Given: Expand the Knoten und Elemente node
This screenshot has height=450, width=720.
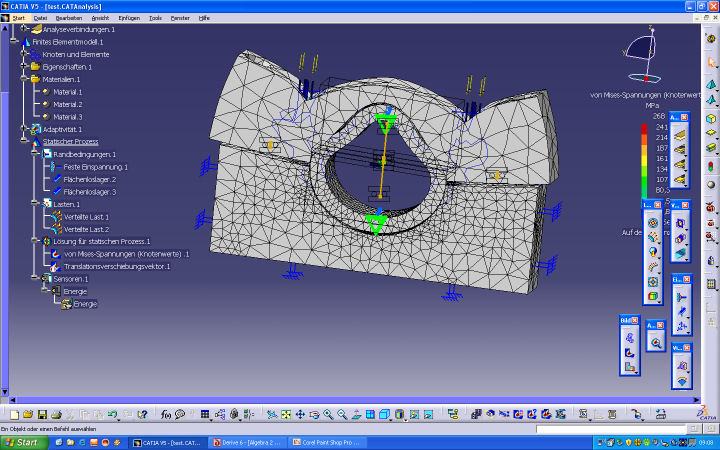Looking at the screenshot, I should [23, 54].
